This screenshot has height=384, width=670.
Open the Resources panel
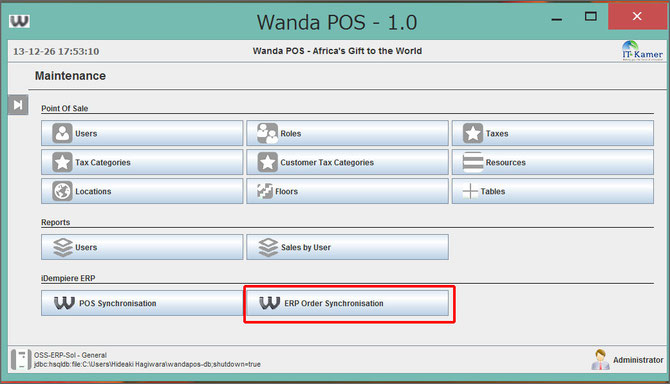click(553, 162)
